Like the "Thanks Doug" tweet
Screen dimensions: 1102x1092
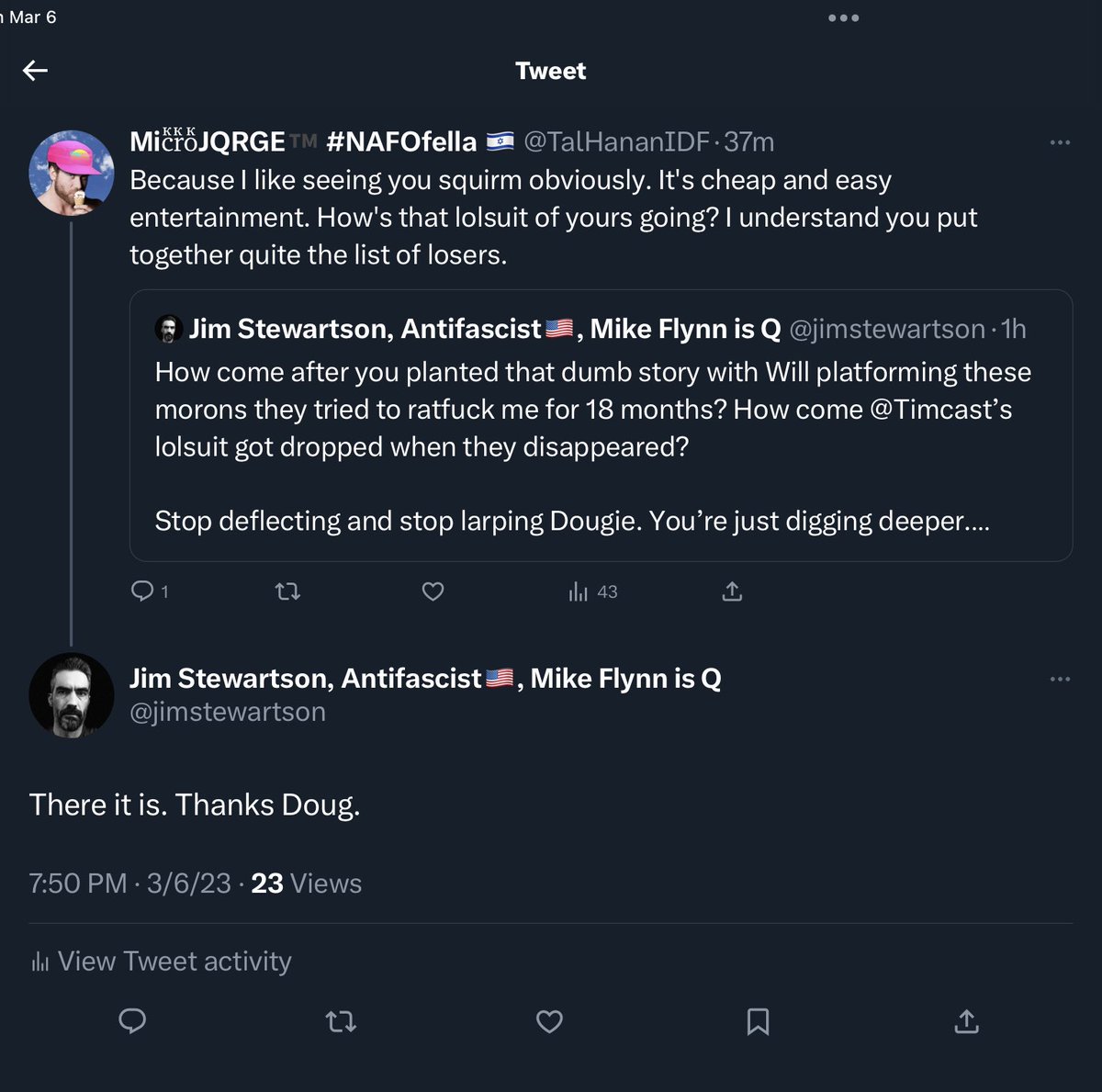[549, 1021]
